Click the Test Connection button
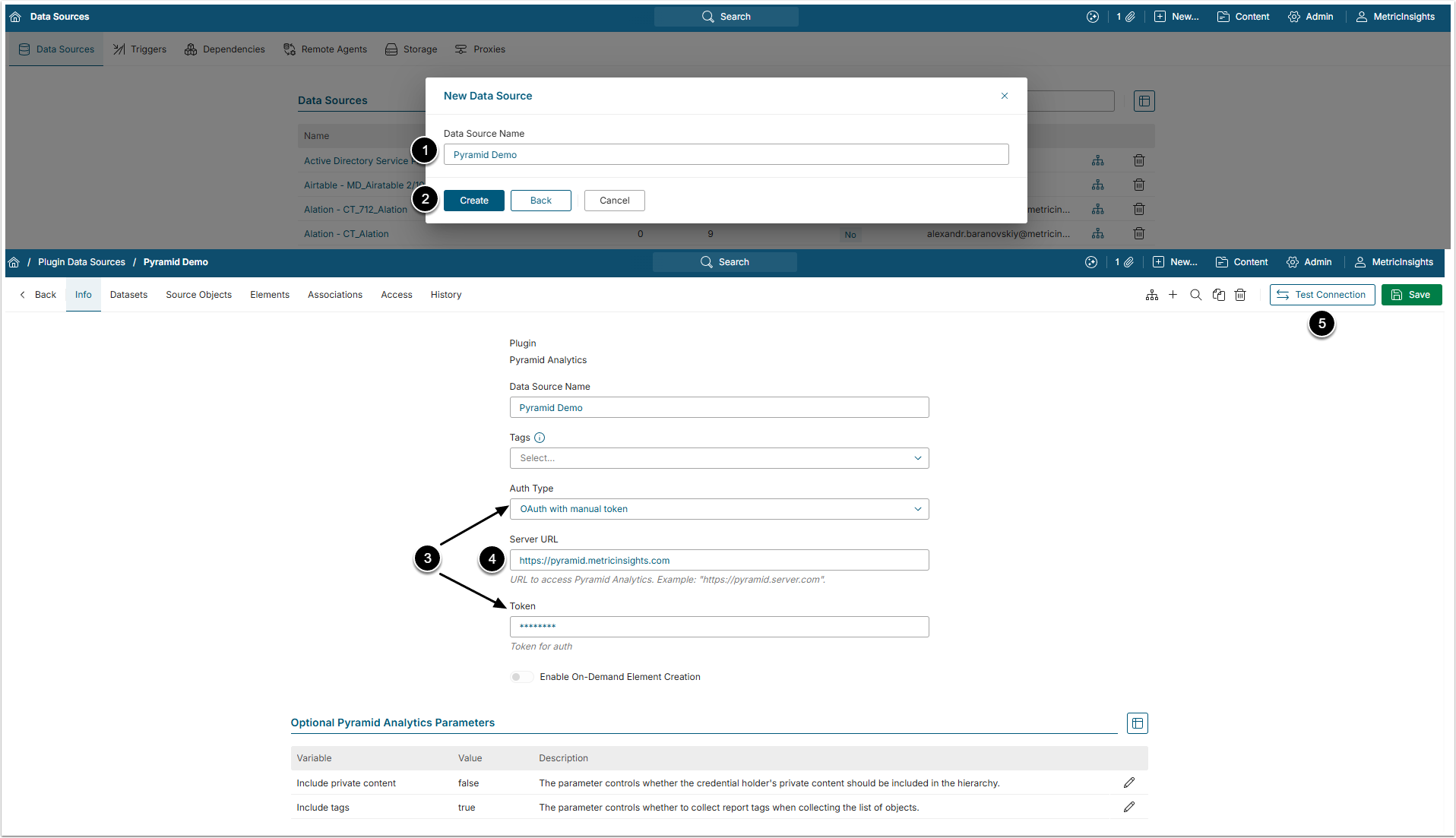The width and height of the screenshot is (1456, 838). coord(1322,295)
